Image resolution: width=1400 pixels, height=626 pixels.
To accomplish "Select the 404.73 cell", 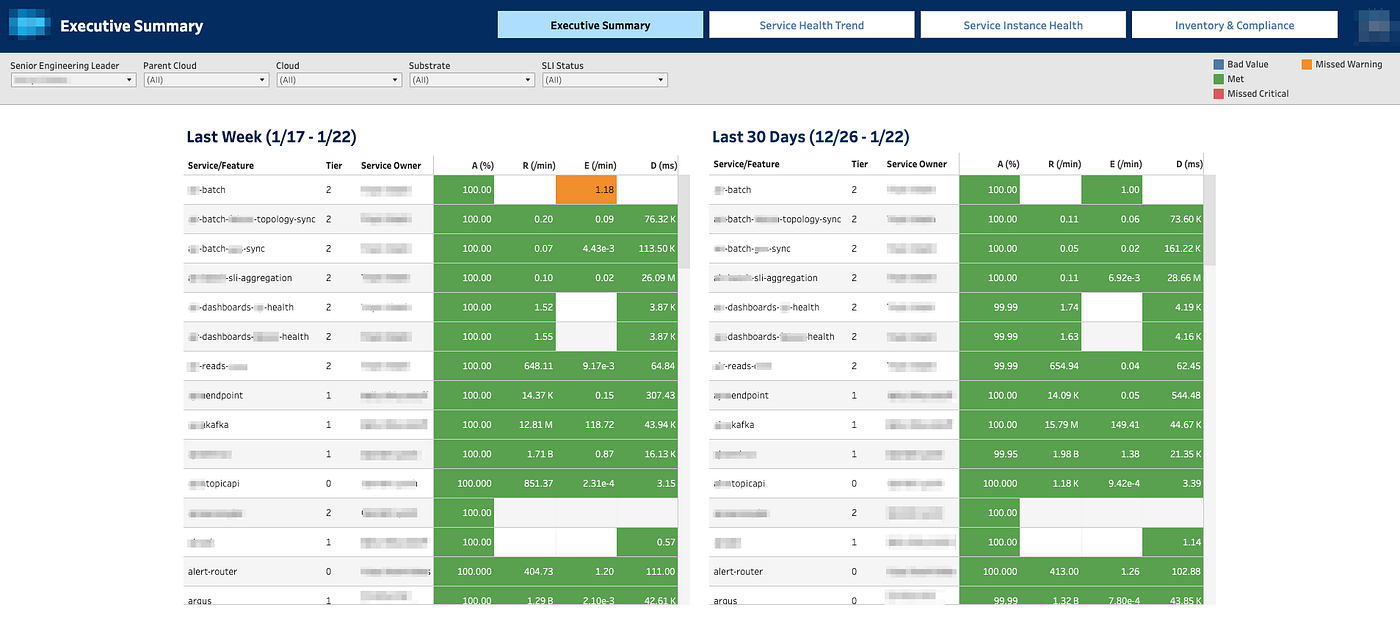I will click(x=525, y=572).
